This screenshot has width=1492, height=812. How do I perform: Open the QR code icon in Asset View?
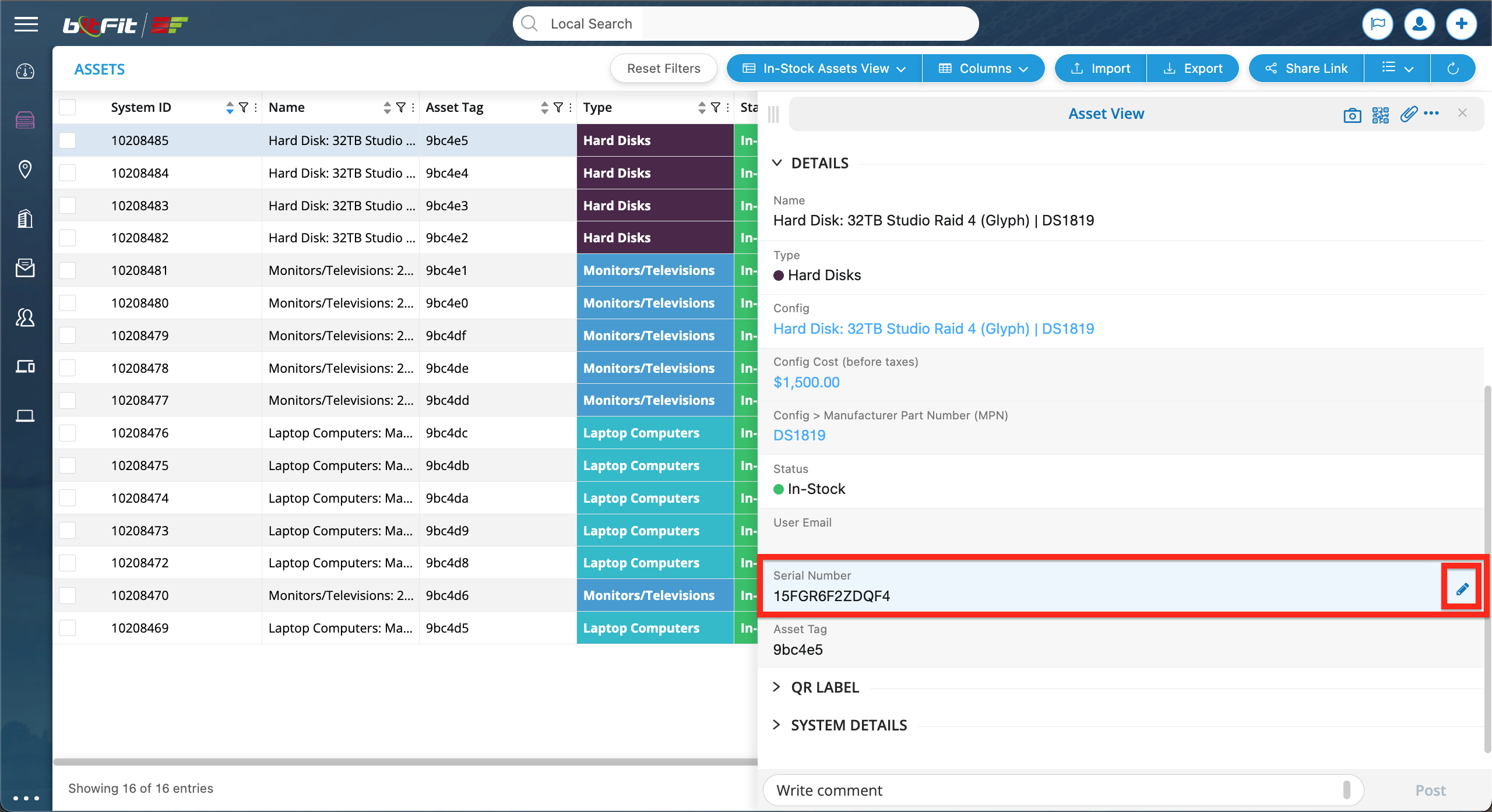tap(1380, 115)
